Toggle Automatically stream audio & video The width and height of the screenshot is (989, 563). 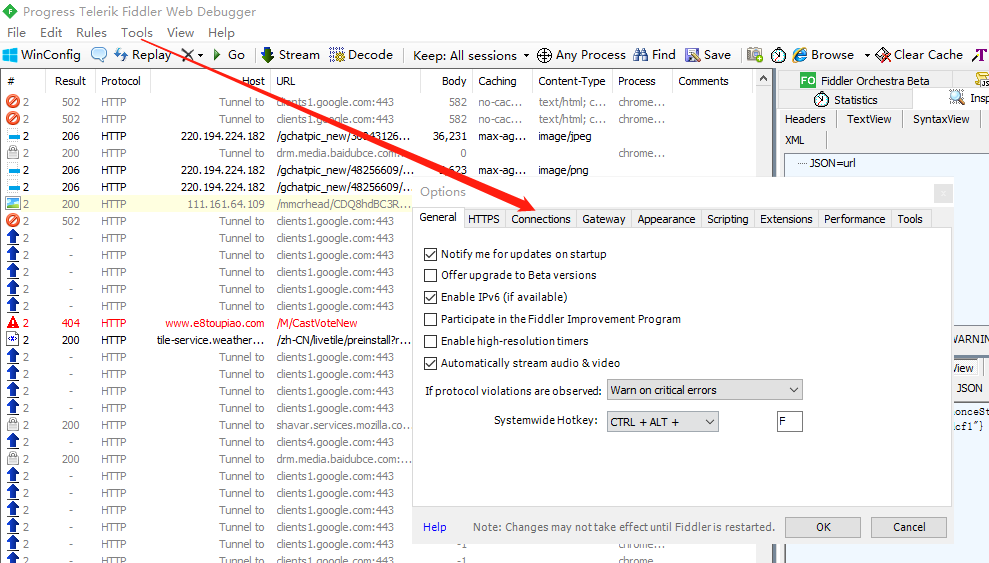pyautogui.click(x=430, y=363)
